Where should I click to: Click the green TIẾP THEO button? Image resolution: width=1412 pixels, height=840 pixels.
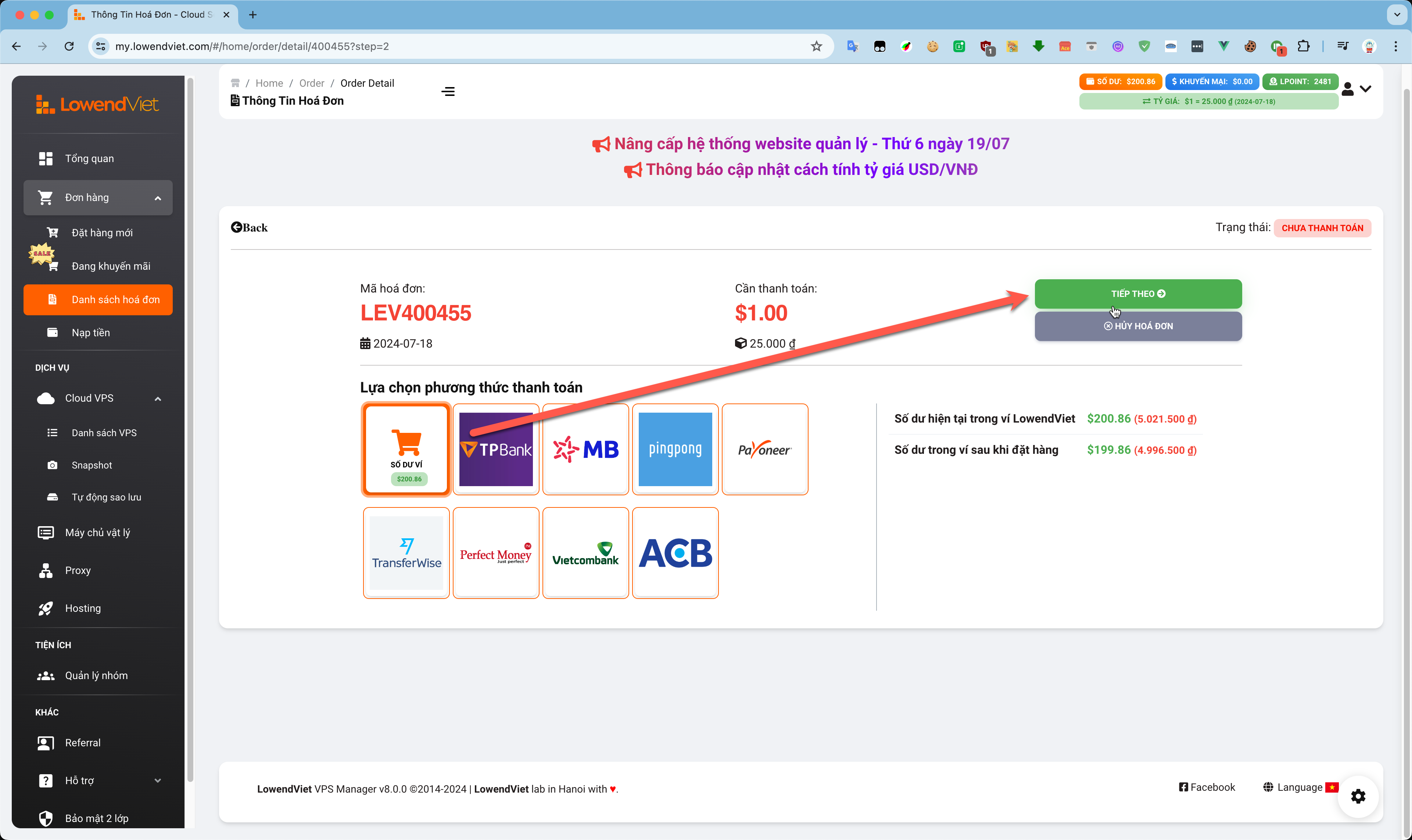click(x=1138, y=294)
